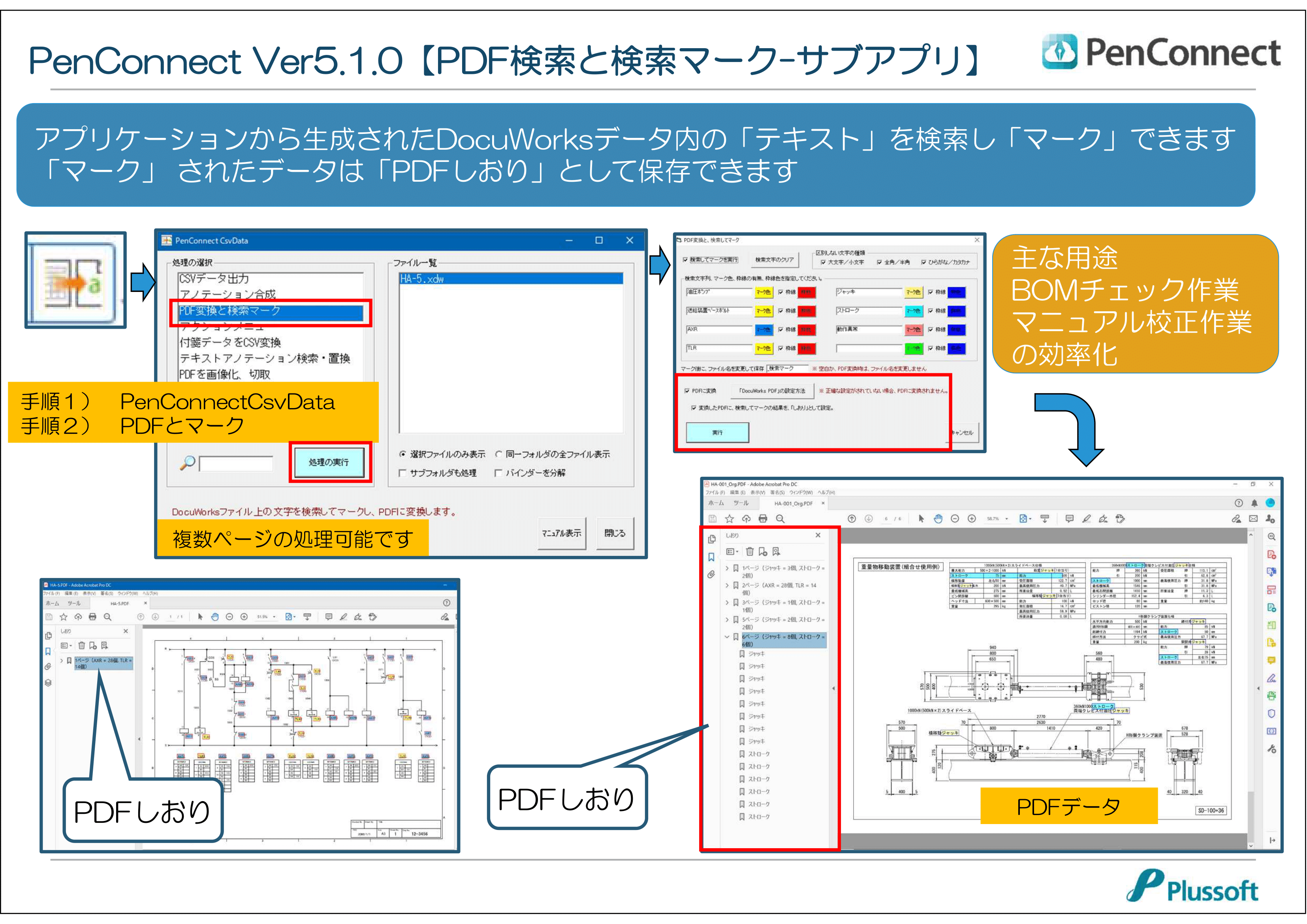Image resolution: width=1307 pixels, height=924 pixels.
Task: Toggle 大文字／小文字 checkbox
Action: coord(823,262)
